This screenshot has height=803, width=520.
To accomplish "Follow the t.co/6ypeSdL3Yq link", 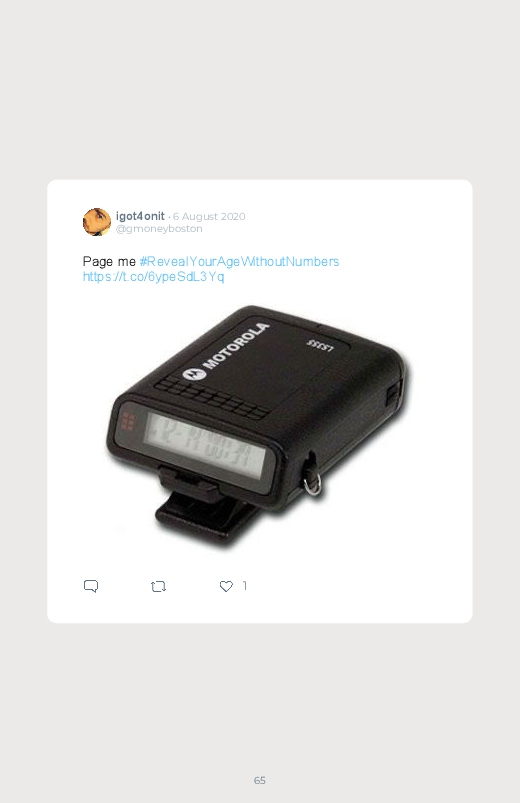I will (154, 277).
